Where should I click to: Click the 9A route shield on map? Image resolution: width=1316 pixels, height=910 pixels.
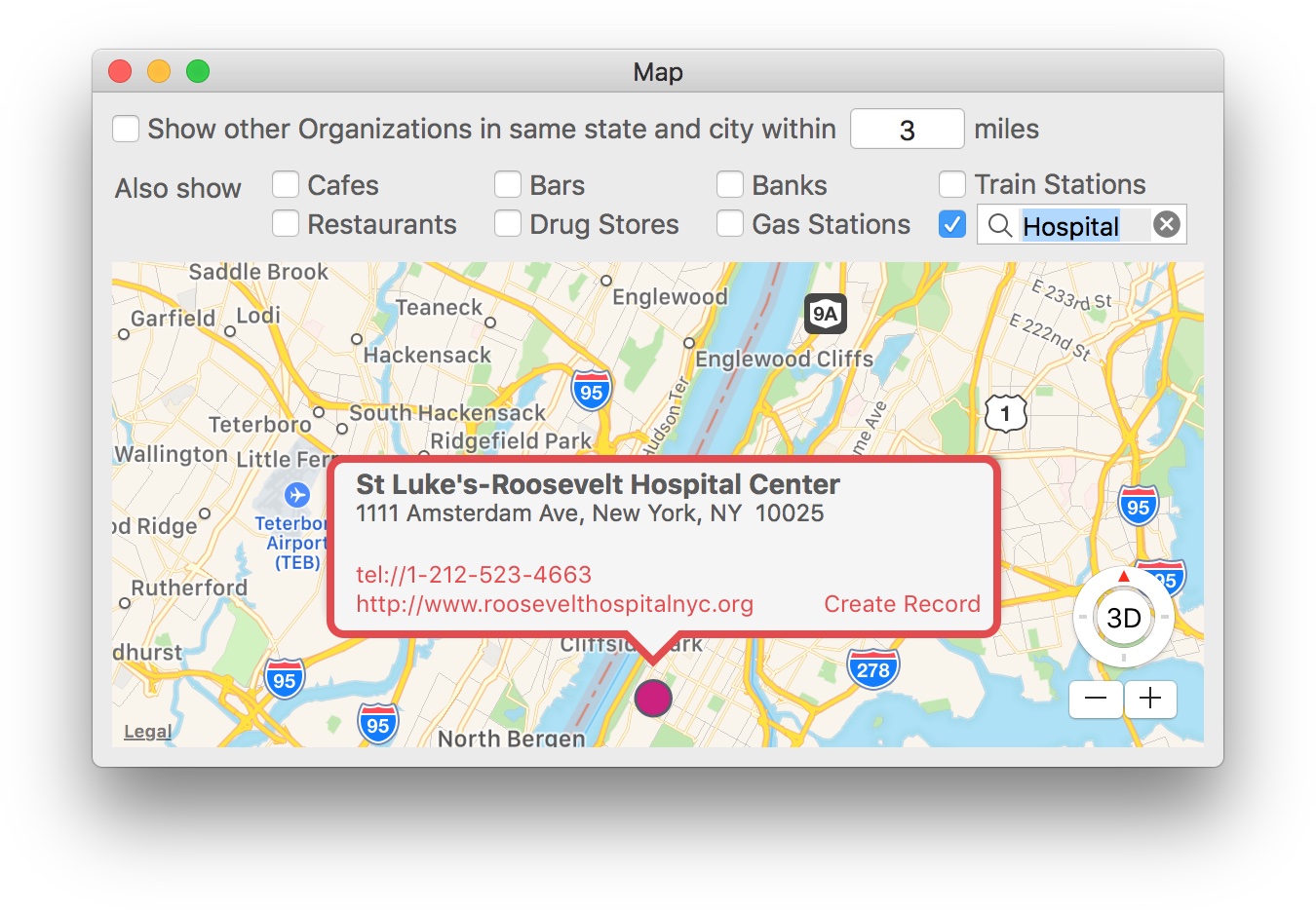tap(826, 314)
